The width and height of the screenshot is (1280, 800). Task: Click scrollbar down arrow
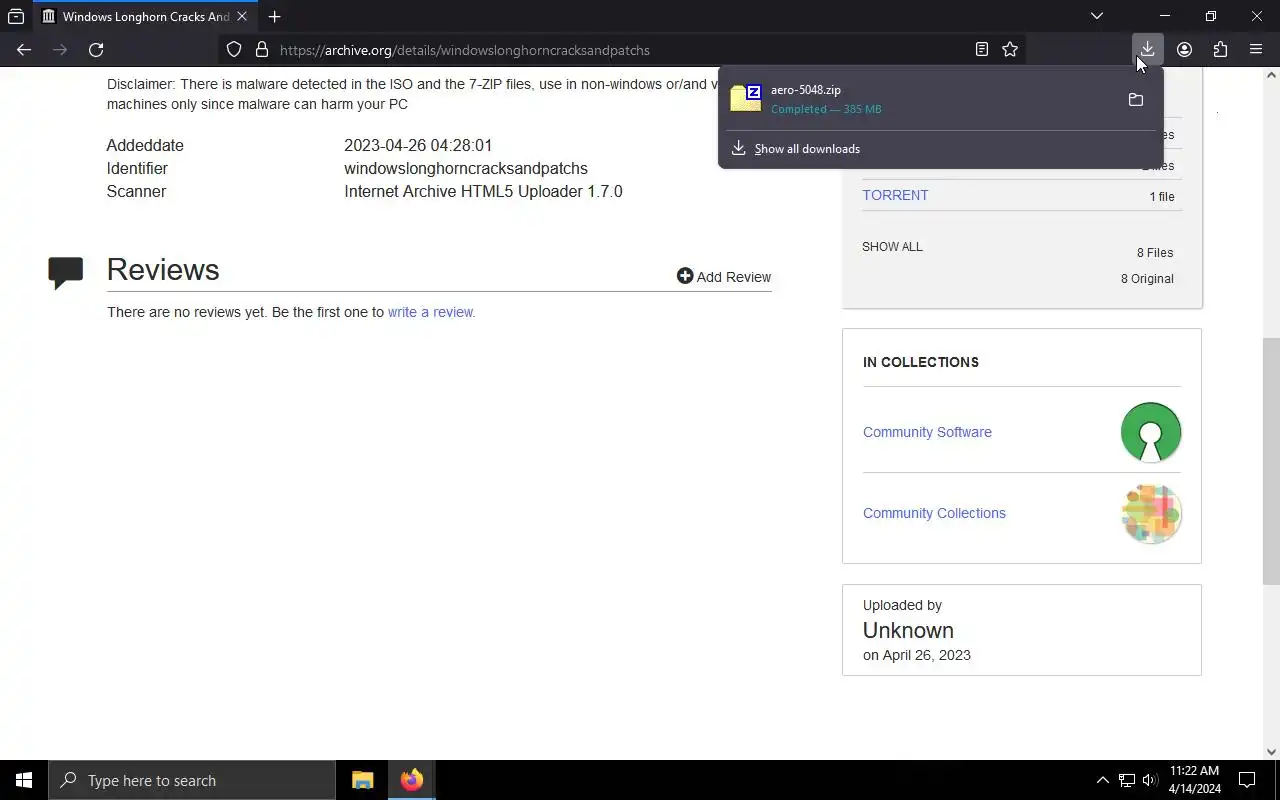[1271, 752]
